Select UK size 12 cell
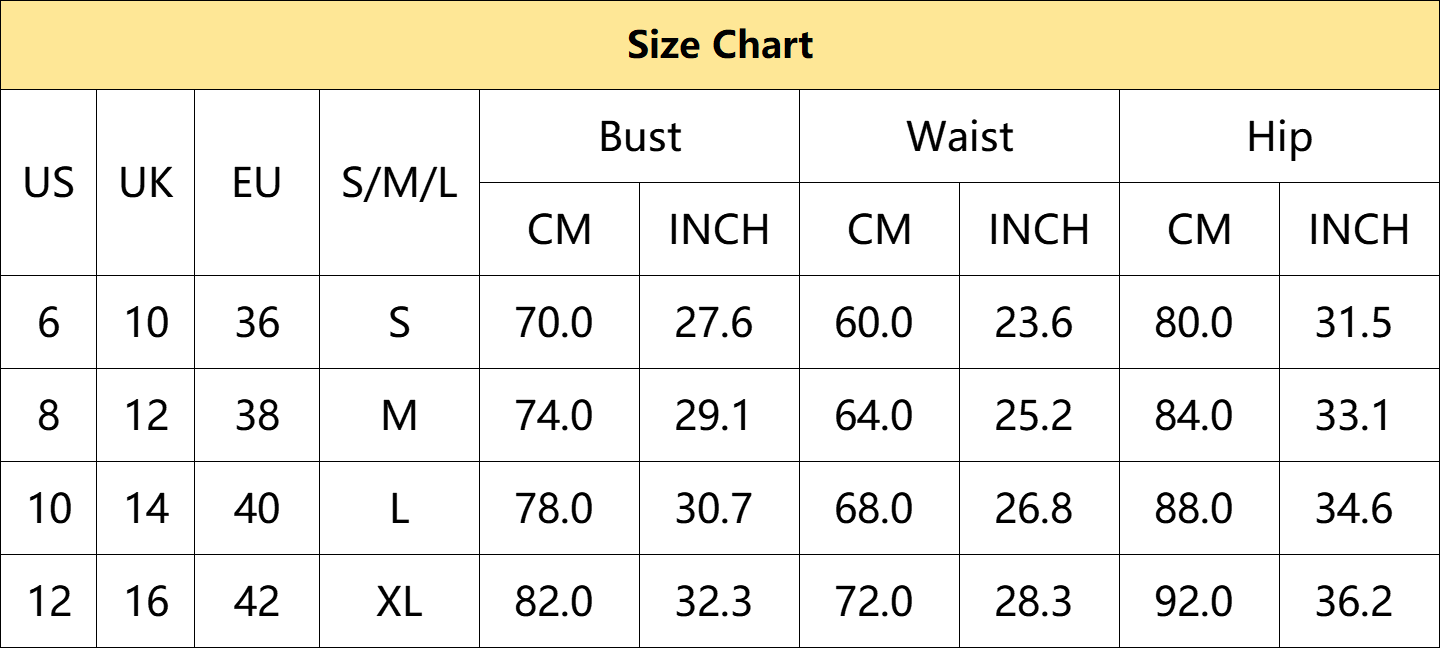Viewport: 1440px width, 649px height. pyautogui.click(x=146, y=415)
